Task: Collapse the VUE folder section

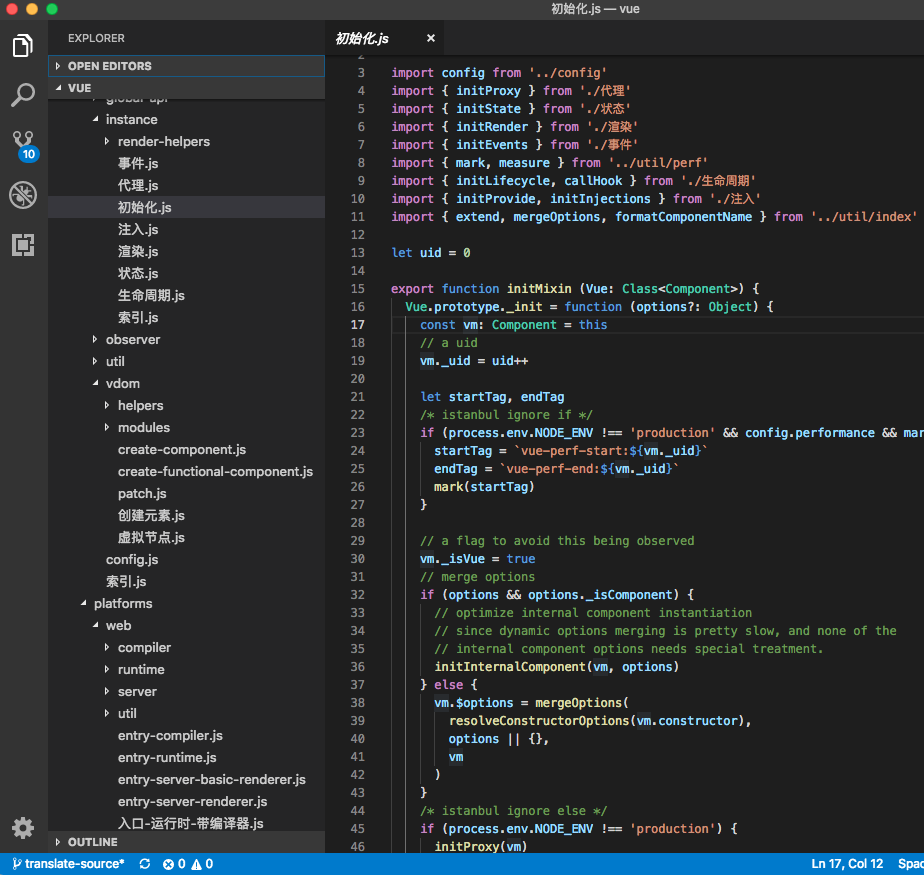Action: (186, 88)
